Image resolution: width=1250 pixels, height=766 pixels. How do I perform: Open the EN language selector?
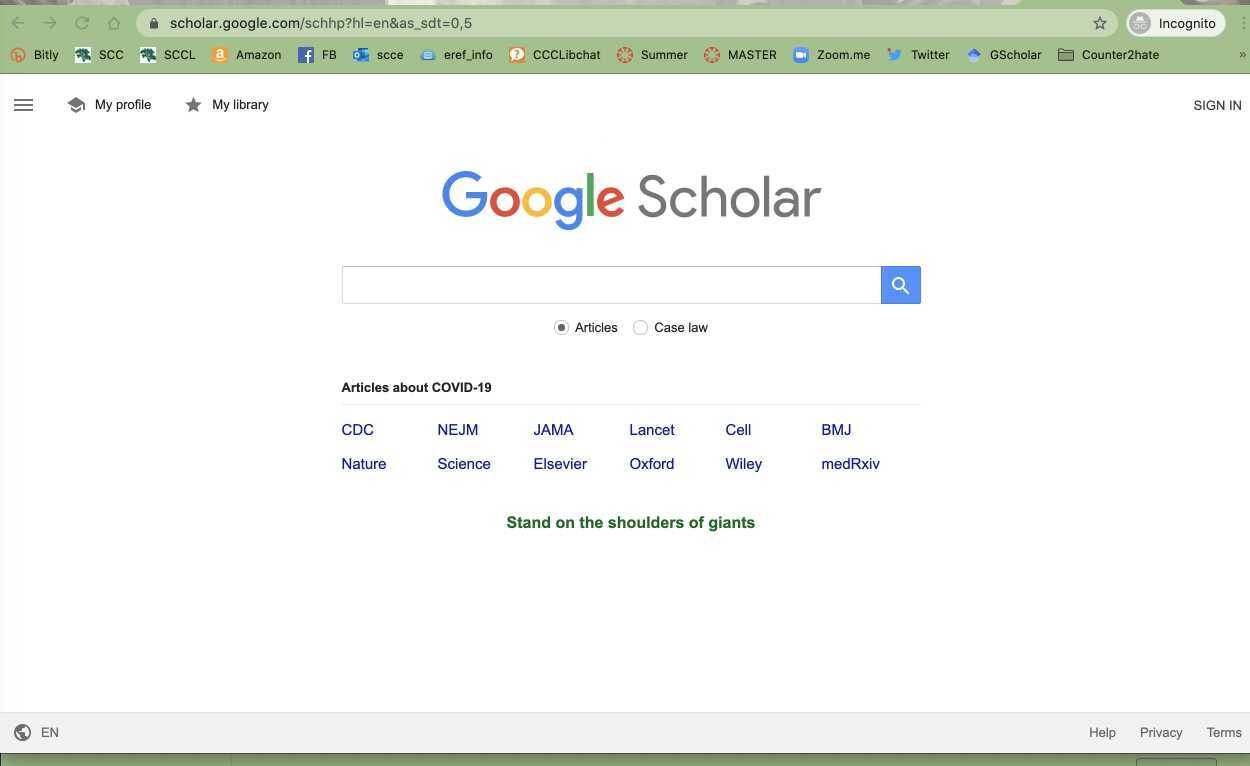coord(49,732)
